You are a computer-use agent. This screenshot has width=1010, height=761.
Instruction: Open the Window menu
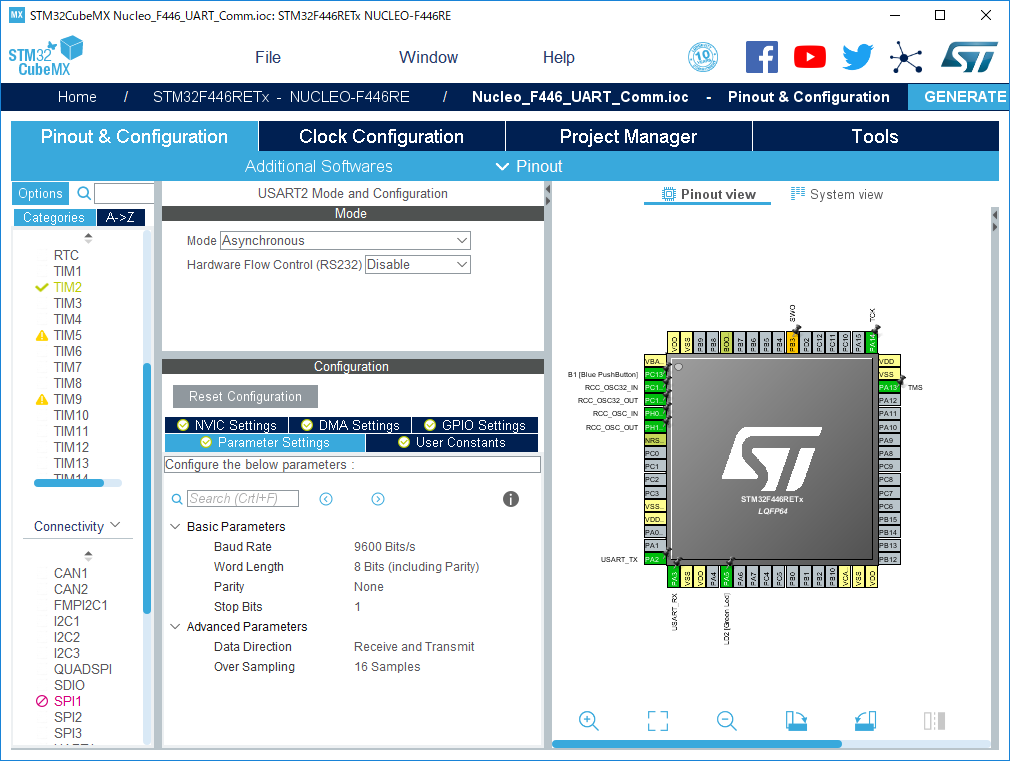point(428,57)
